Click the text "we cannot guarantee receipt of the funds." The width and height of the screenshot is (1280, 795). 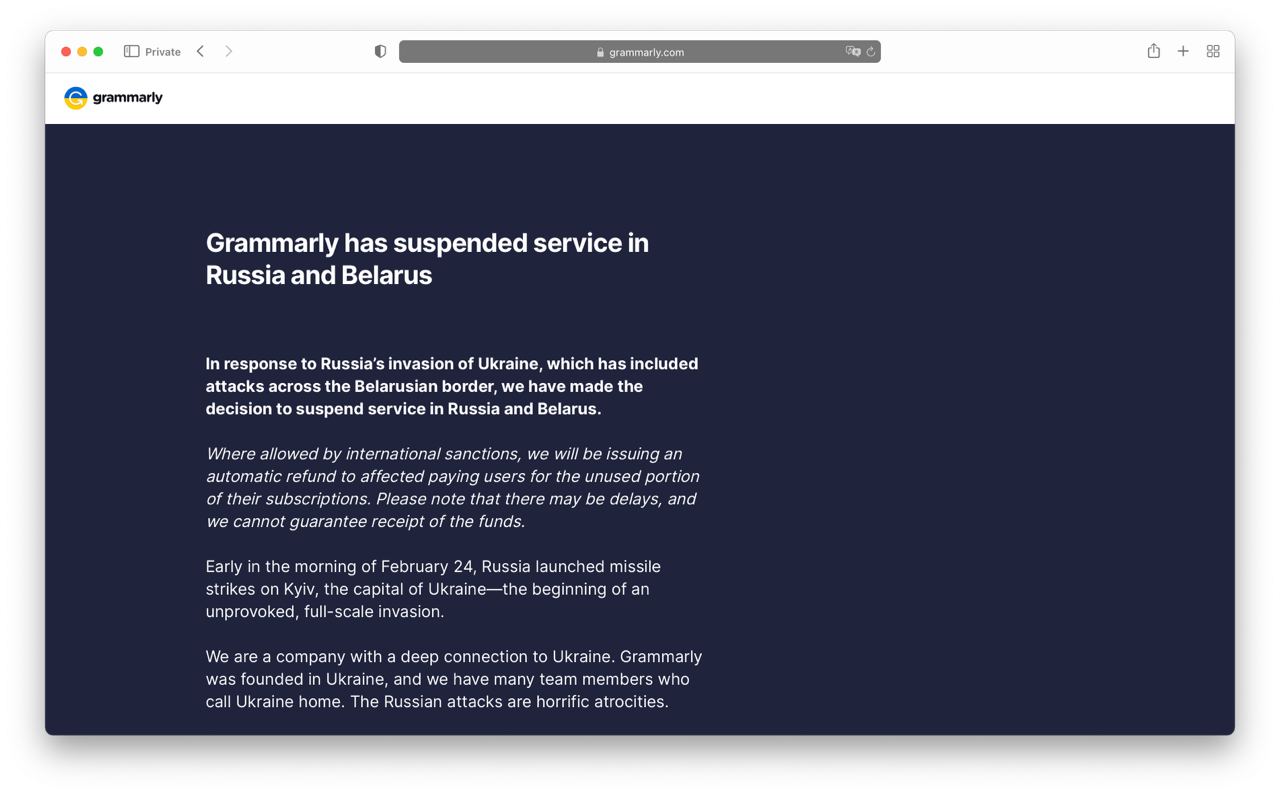[x=365, y=522]
